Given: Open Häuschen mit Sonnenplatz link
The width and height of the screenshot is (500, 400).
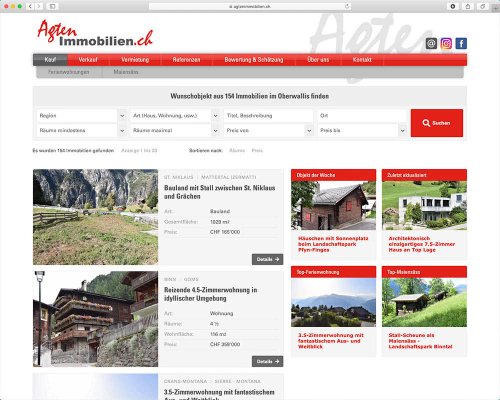Looking at the screenshot, I should (x=333, y=244).
